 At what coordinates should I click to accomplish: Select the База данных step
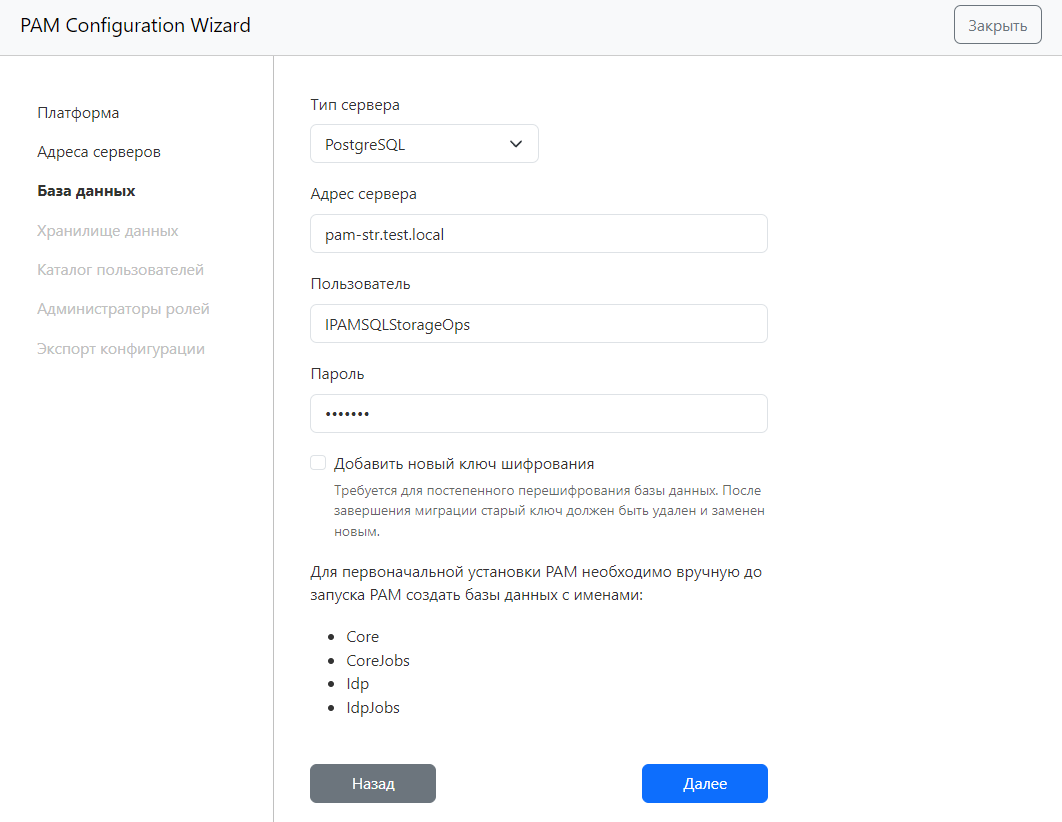tap(86, 191)
